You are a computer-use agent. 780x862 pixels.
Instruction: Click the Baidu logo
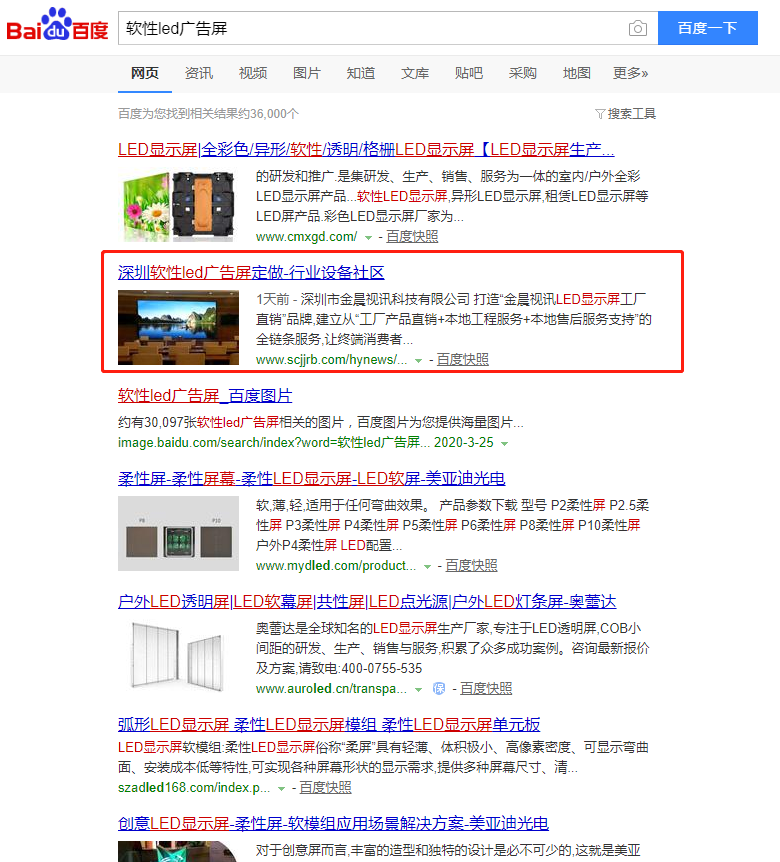[57, 25]
